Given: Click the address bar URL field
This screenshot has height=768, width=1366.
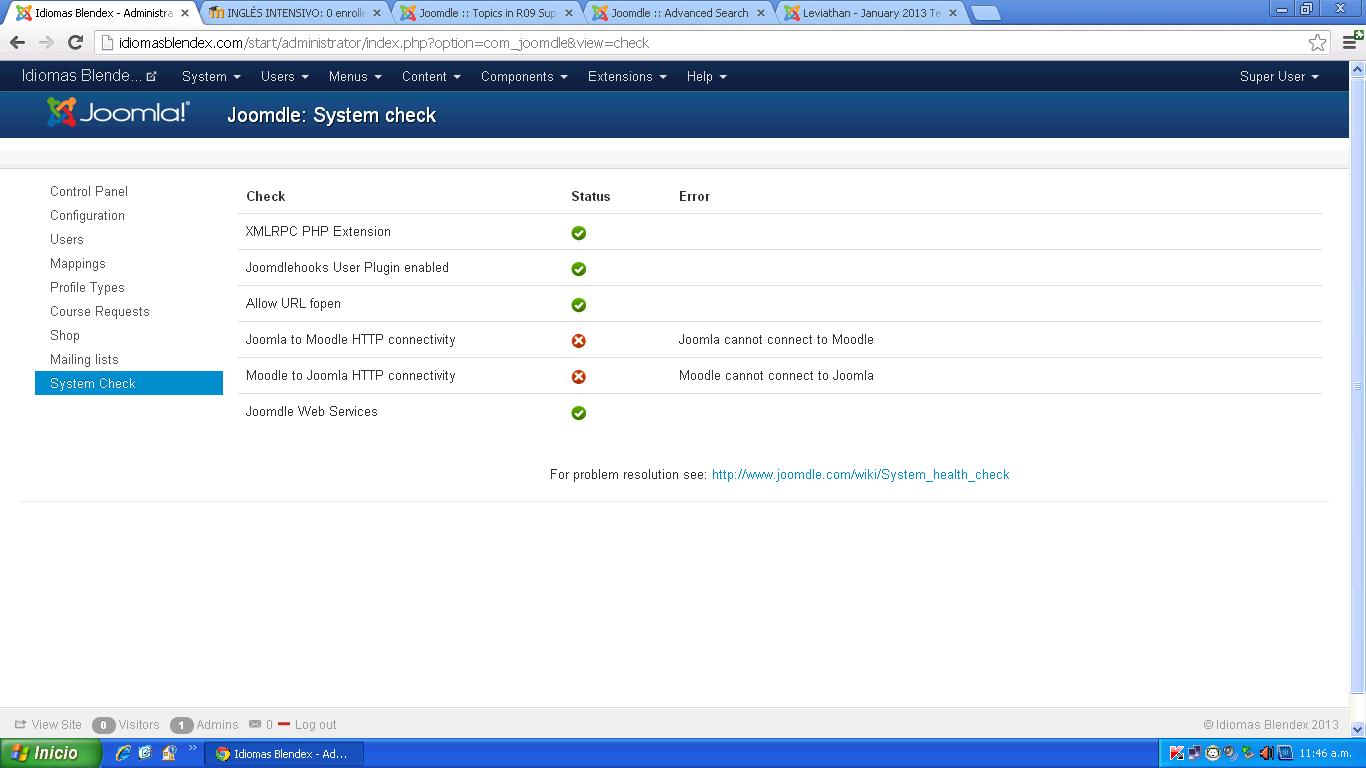Looking at the screenshot, I should tap(700, 43).
